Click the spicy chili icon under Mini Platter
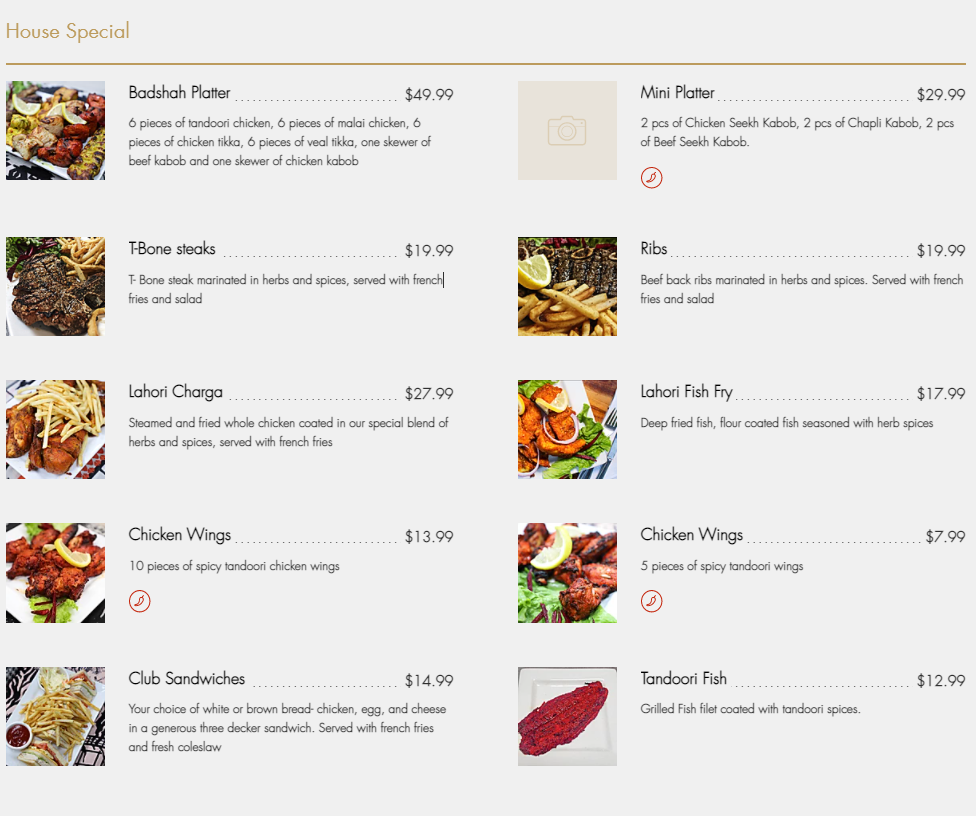Image resolution: width=976 pixels, height=816 pixels. (x=651, y=178)
